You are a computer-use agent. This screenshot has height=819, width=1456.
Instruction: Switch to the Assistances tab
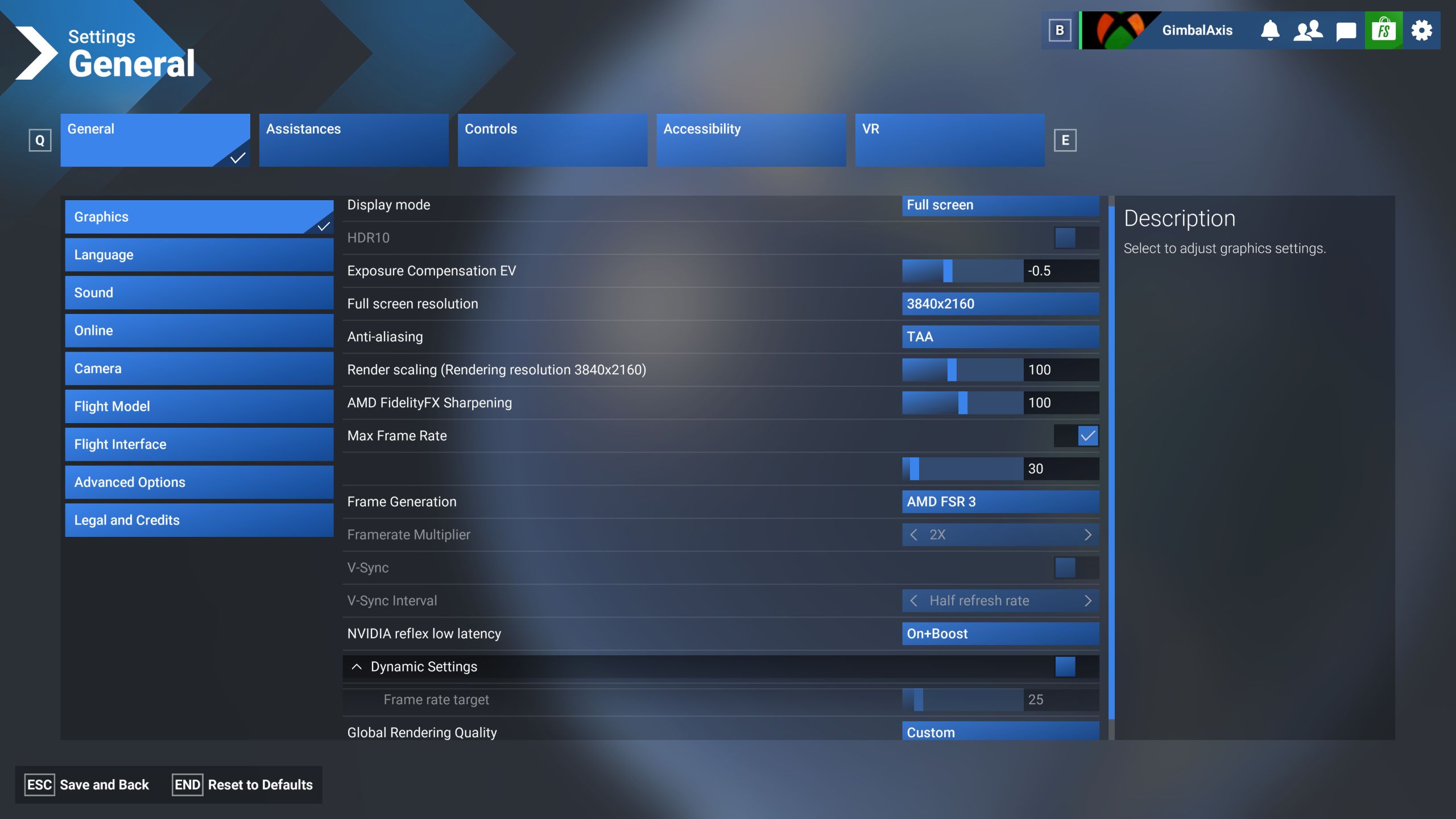[354, 140]
